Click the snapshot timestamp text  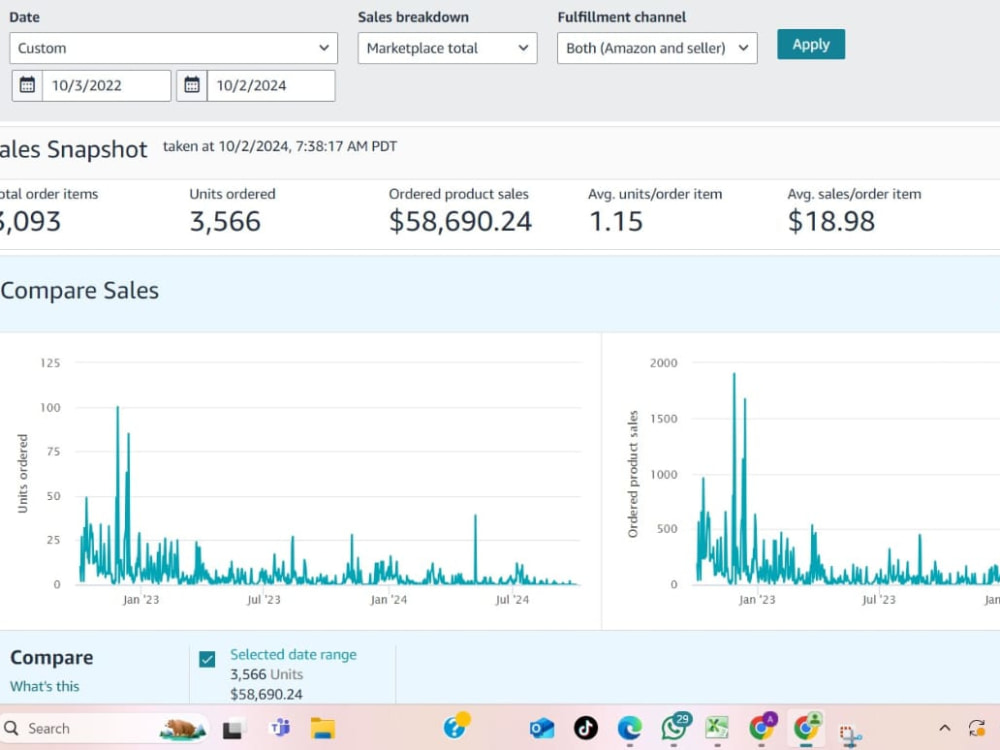tap(280, 146)
